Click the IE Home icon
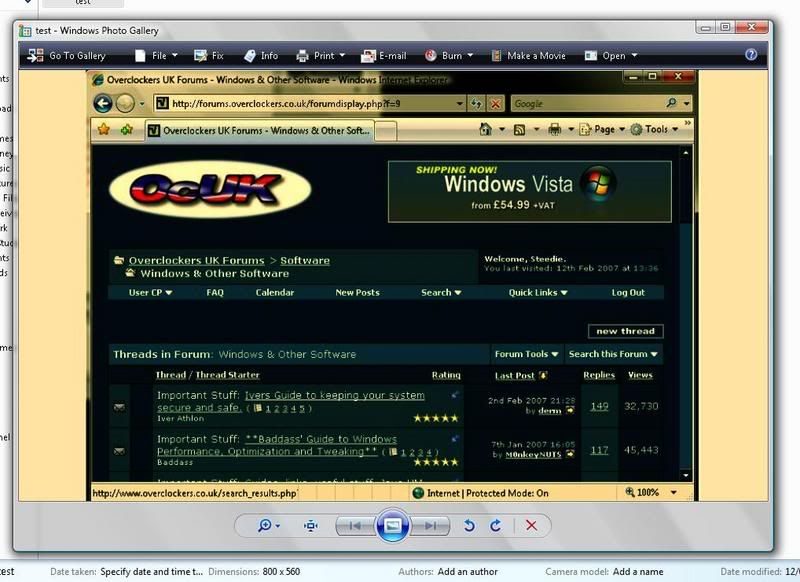 click(x=486, y=130)
